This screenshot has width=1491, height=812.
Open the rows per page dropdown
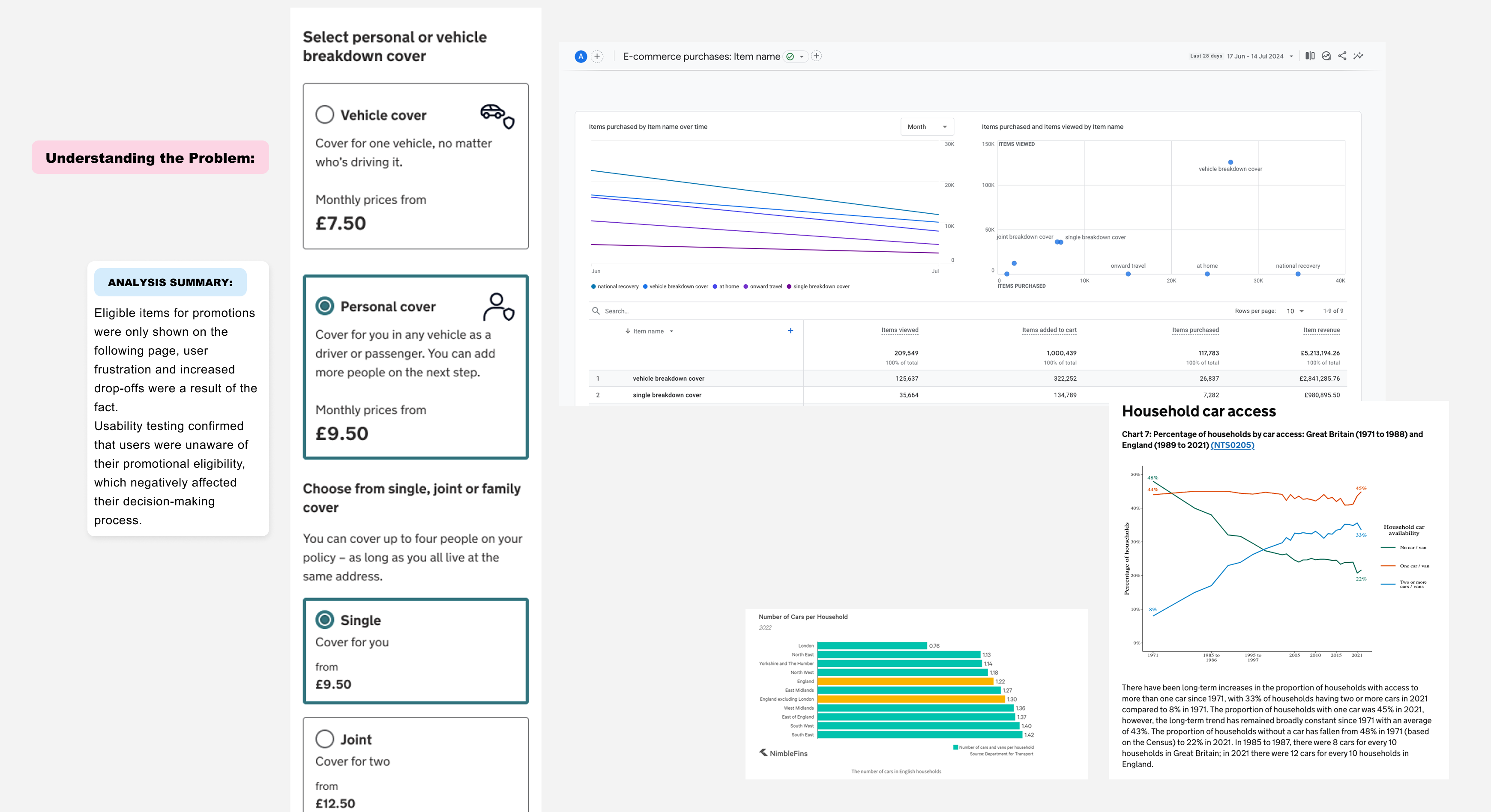[x=1295, y=311]
